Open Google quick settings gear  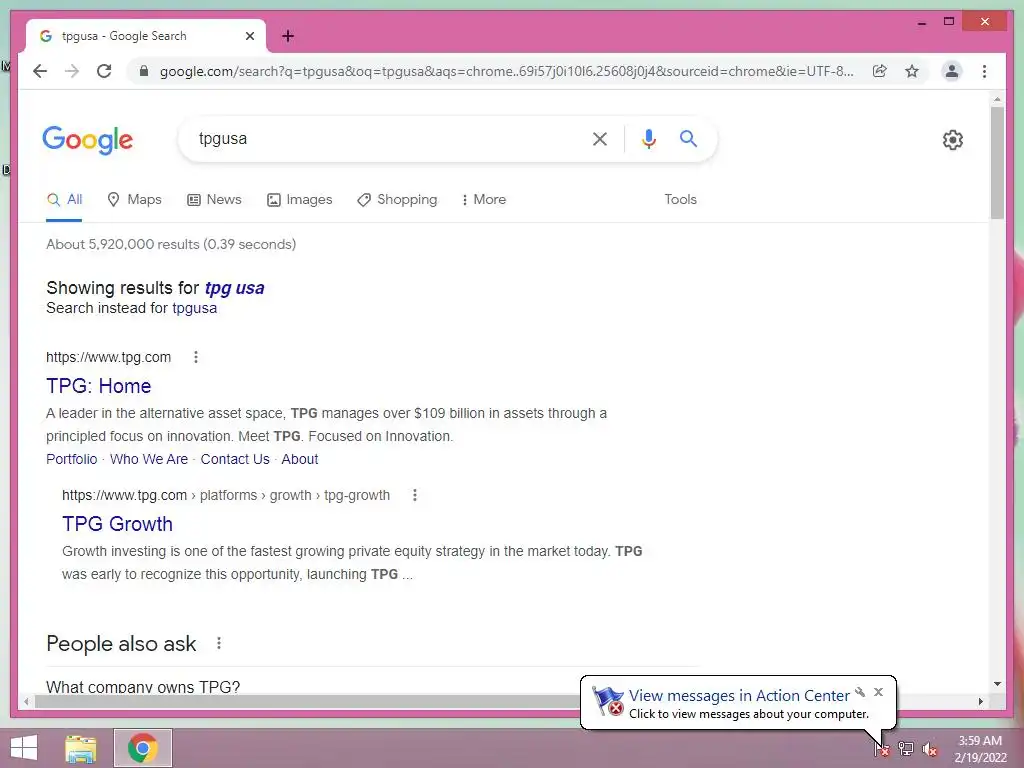952,139
